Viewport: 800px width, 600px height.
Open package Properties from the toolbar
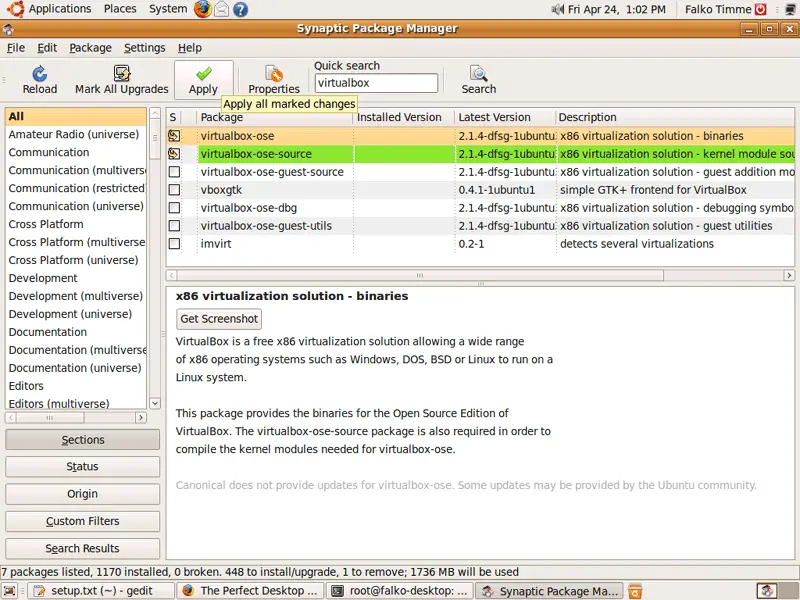click(273, 80)
